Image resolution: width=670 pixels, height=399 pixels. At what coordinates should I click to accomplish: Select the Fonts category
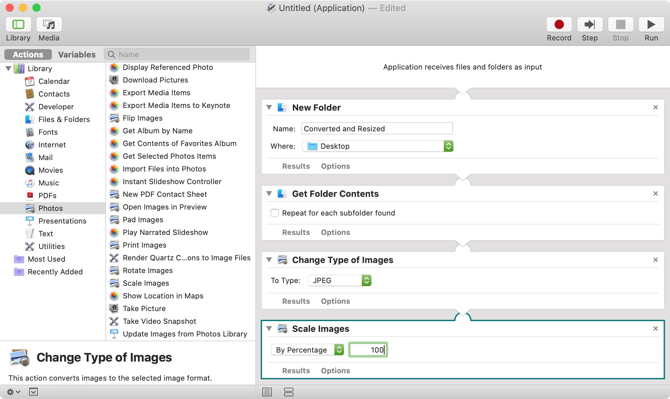coord(47,132)
